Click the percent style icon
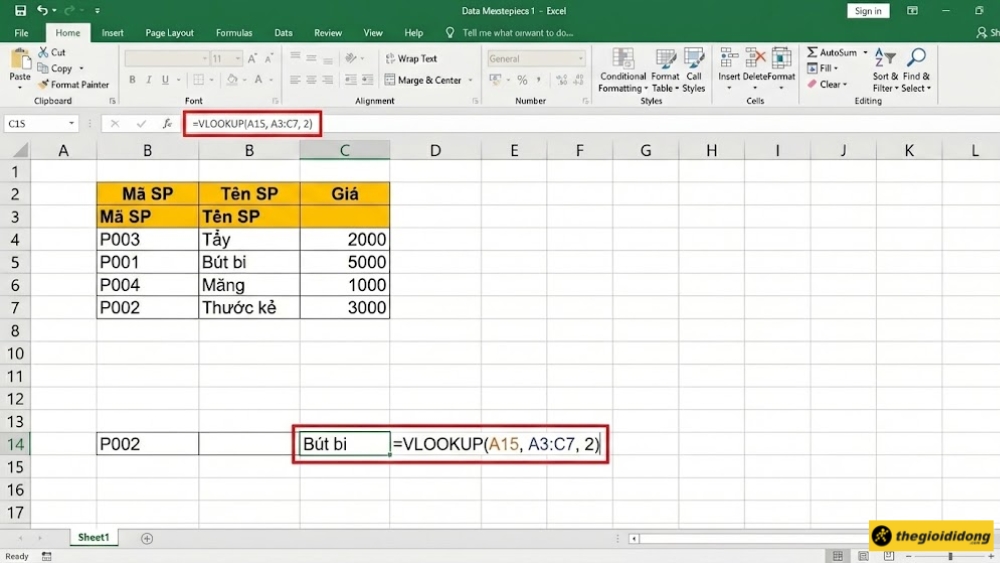The image size is (1000, 563). click(x=522, y=80)
